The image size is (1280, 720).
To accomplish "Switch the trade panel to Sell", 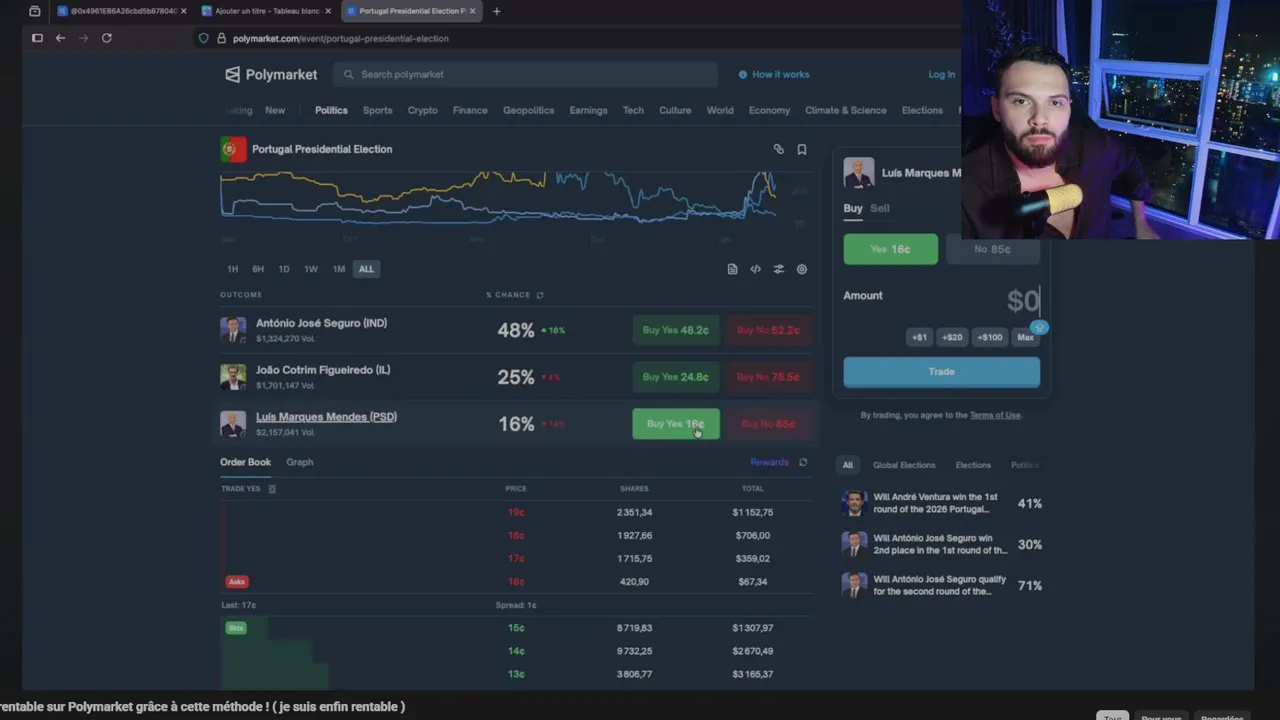I will pos(880,208).
